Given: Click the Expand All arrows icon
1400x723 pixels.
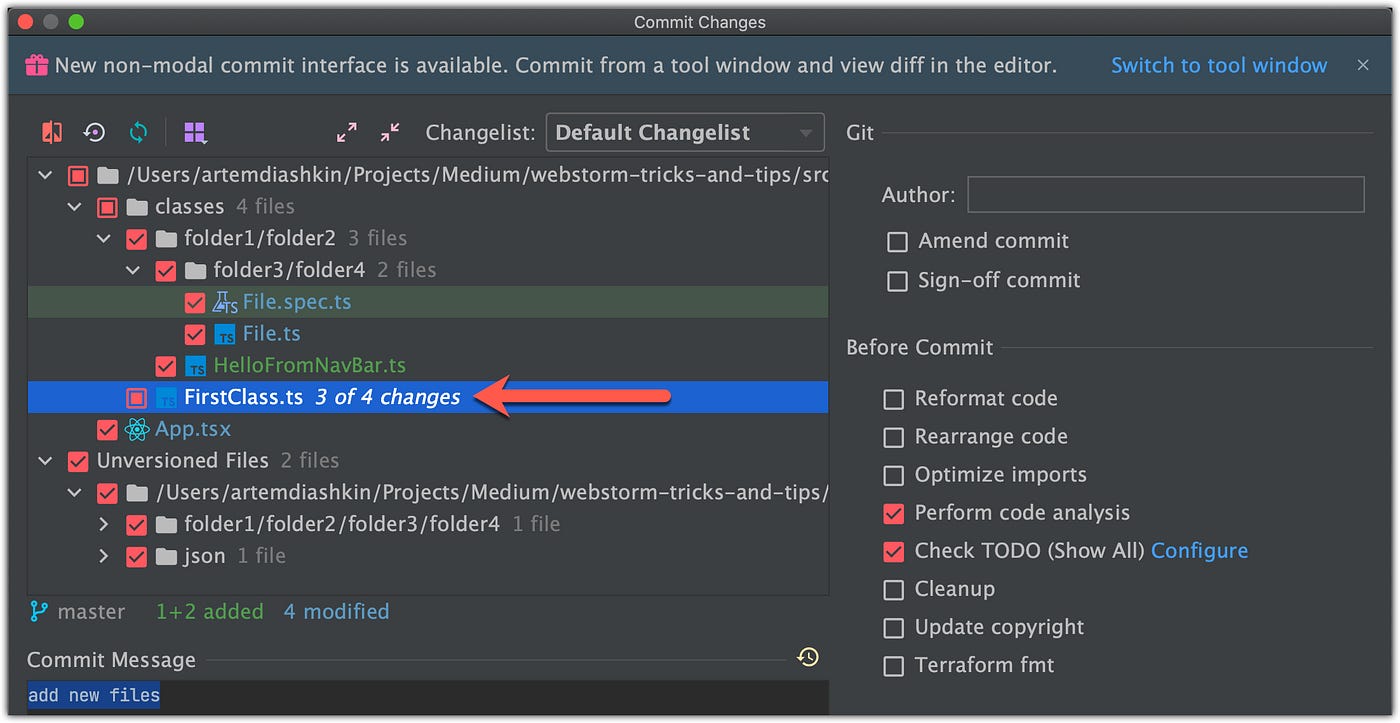Looking at the screenshot, I should click(x=347, y=132).
